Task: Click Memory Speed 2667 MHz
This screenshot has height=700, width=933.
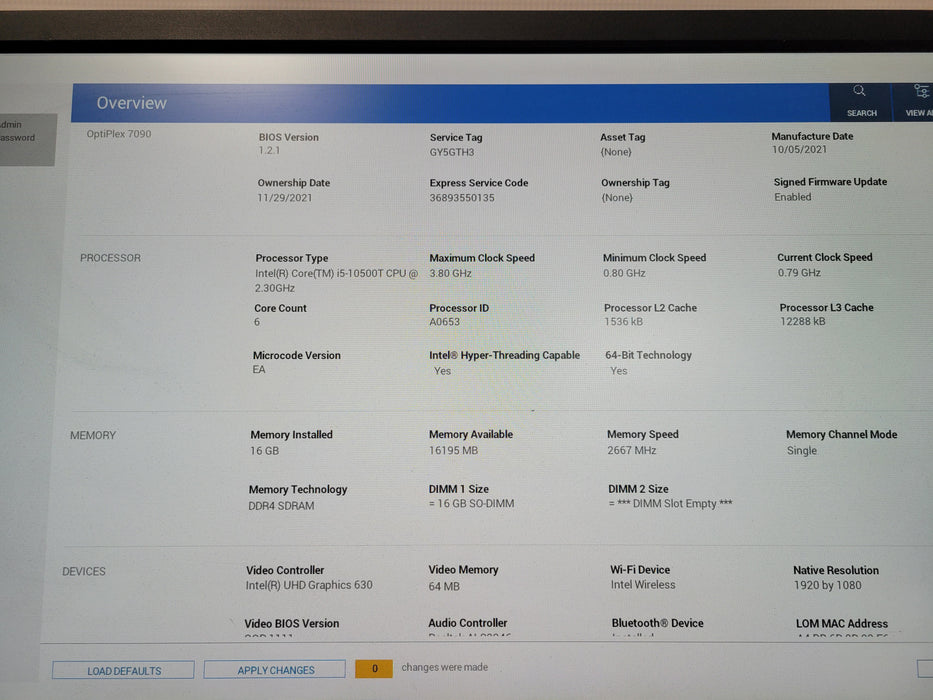Action: [631, 451]
